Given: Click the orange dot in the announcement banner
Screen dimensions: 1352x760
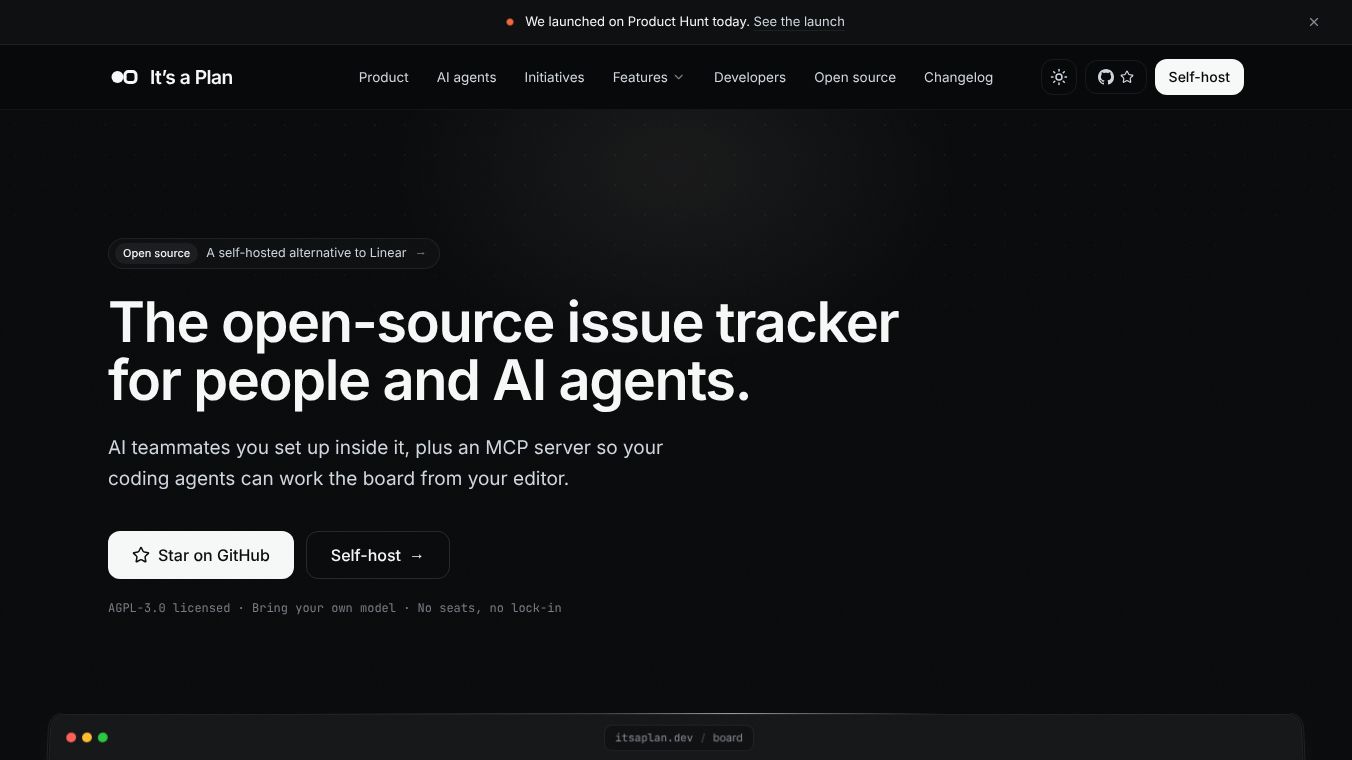Looking at the screenshot, I should click(x=510, y=22).
